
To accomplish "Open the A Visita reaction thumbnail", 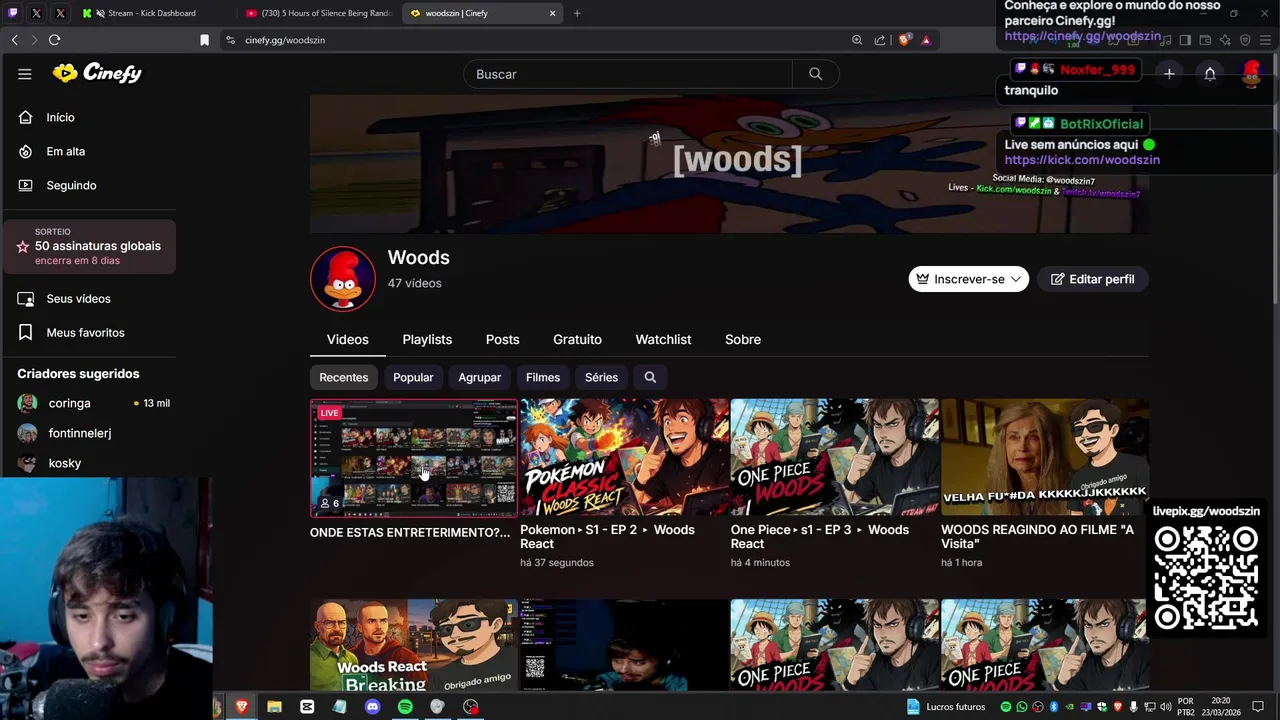I will [1044, 458].
